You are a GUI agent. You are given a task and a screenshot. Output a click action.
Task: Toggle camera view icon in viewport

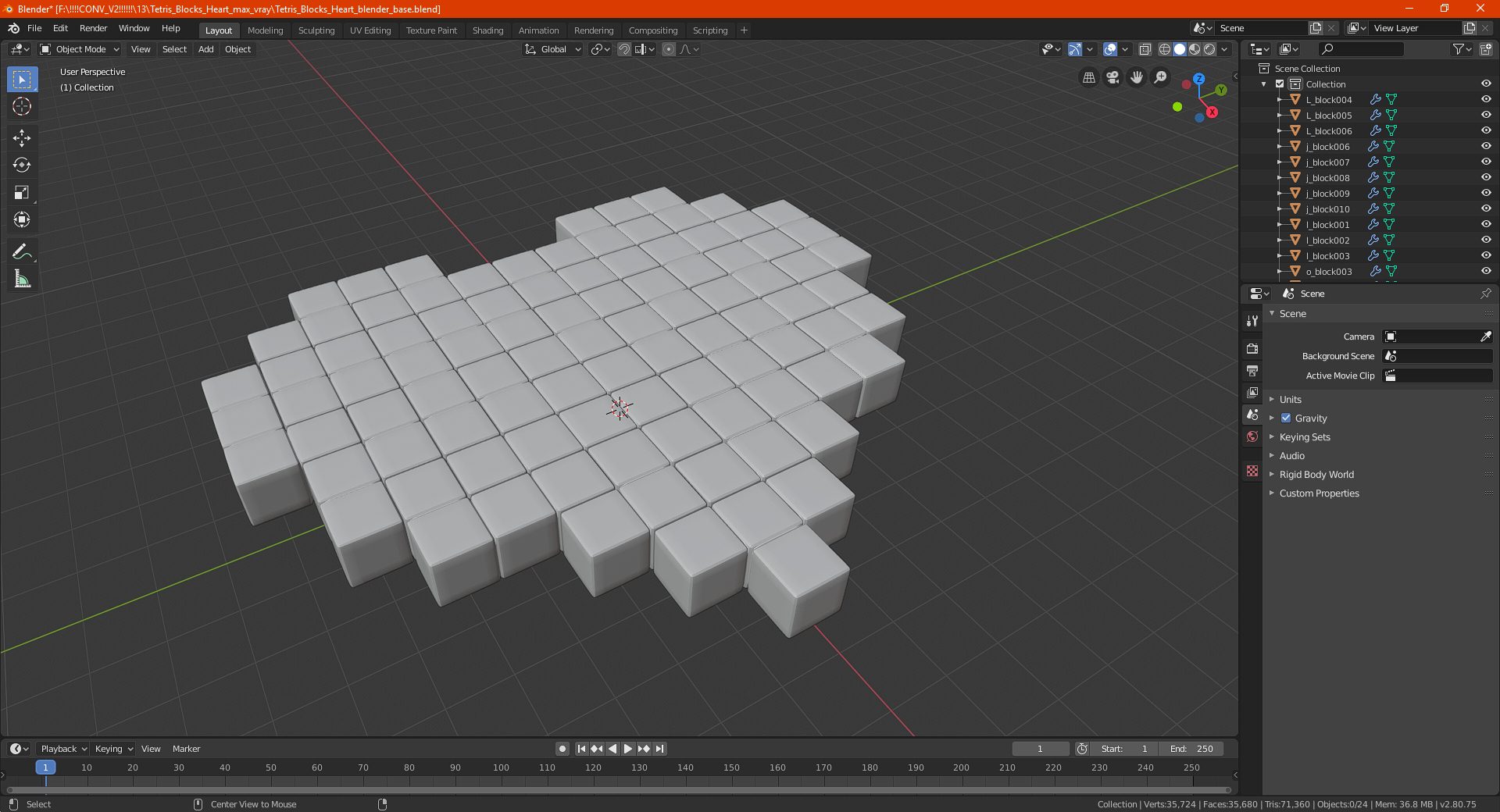(x=1112, y=77)
